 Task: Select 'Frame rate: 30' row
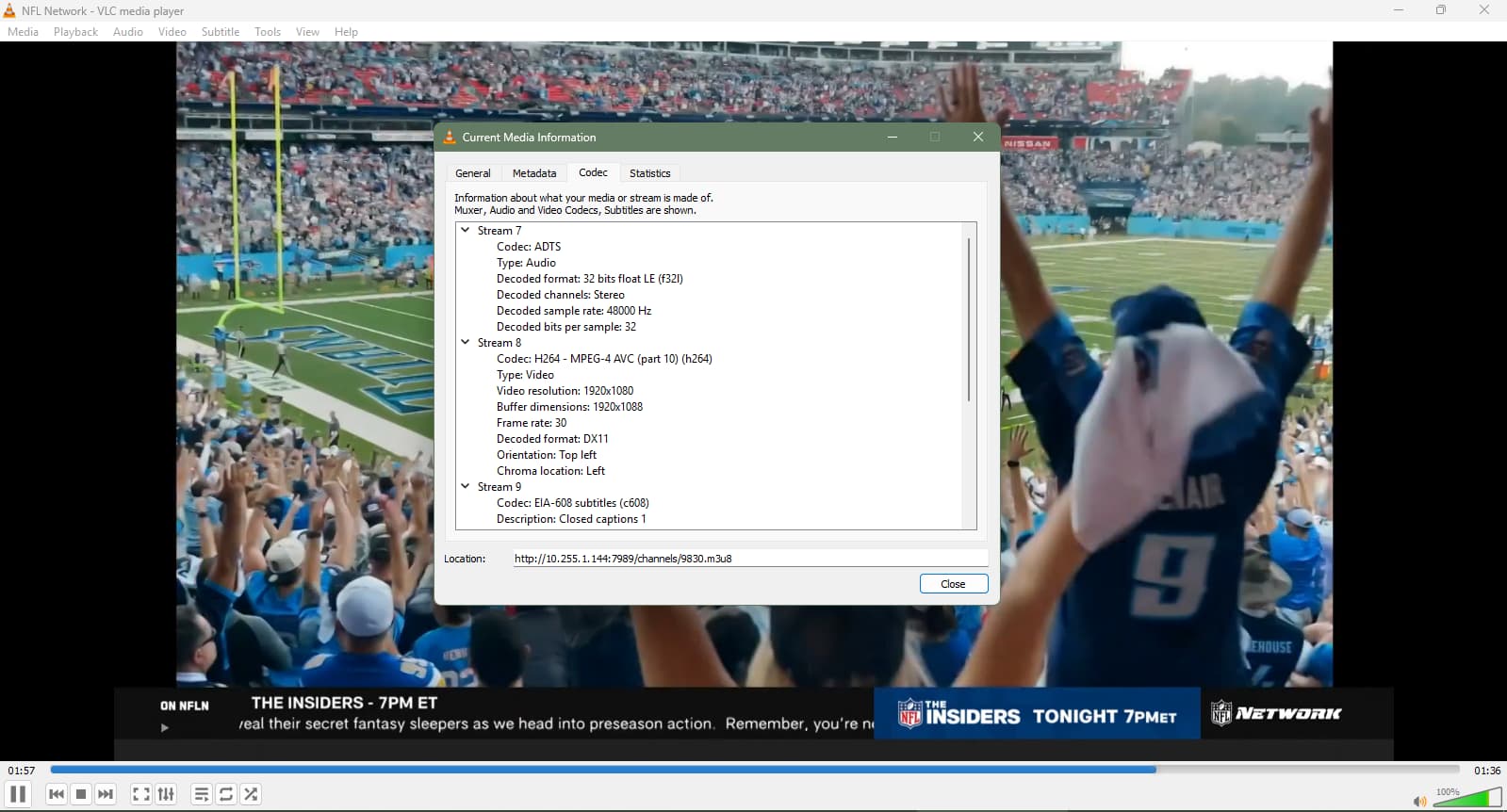pos(532,423)
